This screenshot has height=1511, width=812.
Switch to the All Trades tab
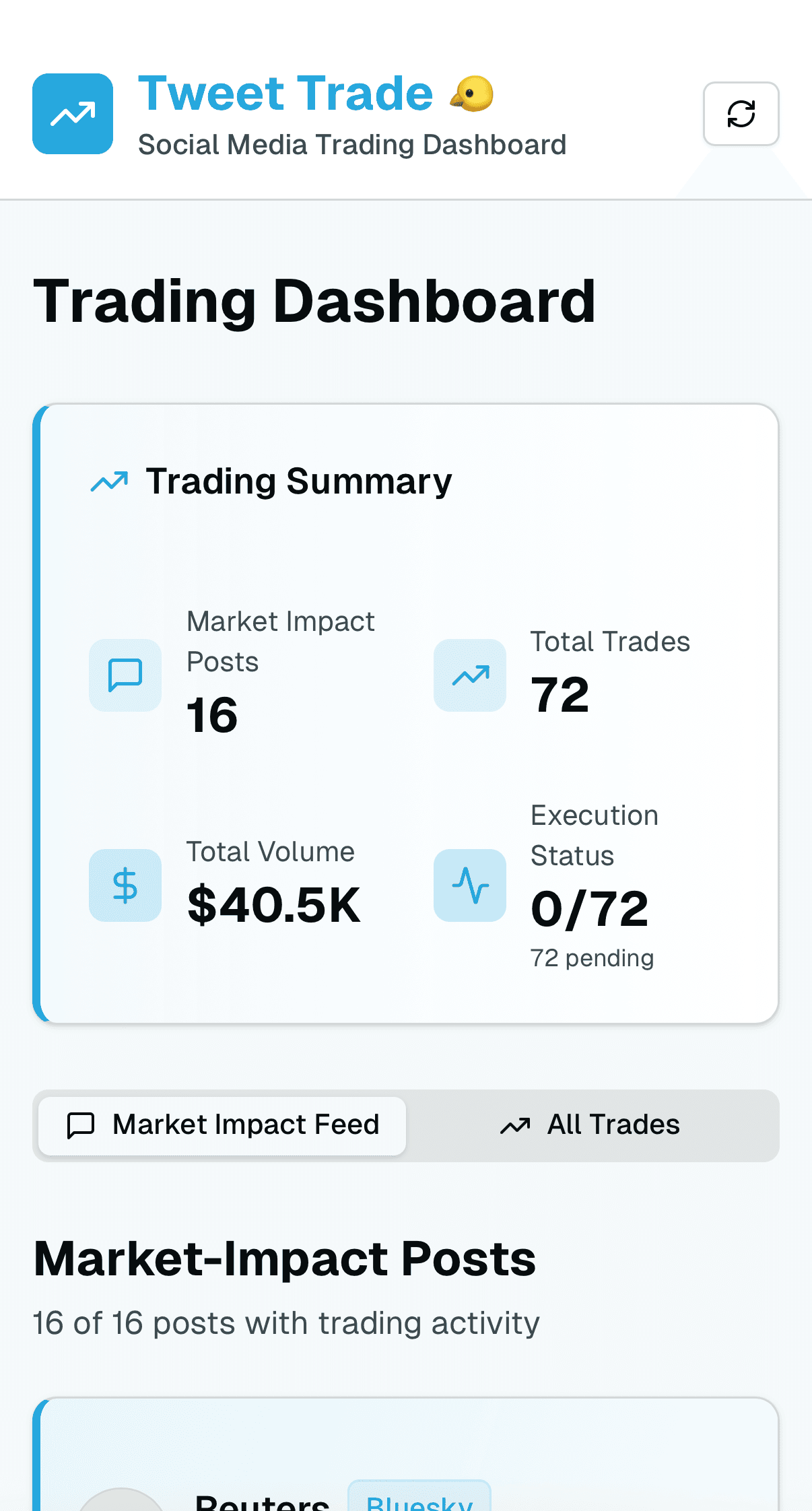tap(591, 1124)
